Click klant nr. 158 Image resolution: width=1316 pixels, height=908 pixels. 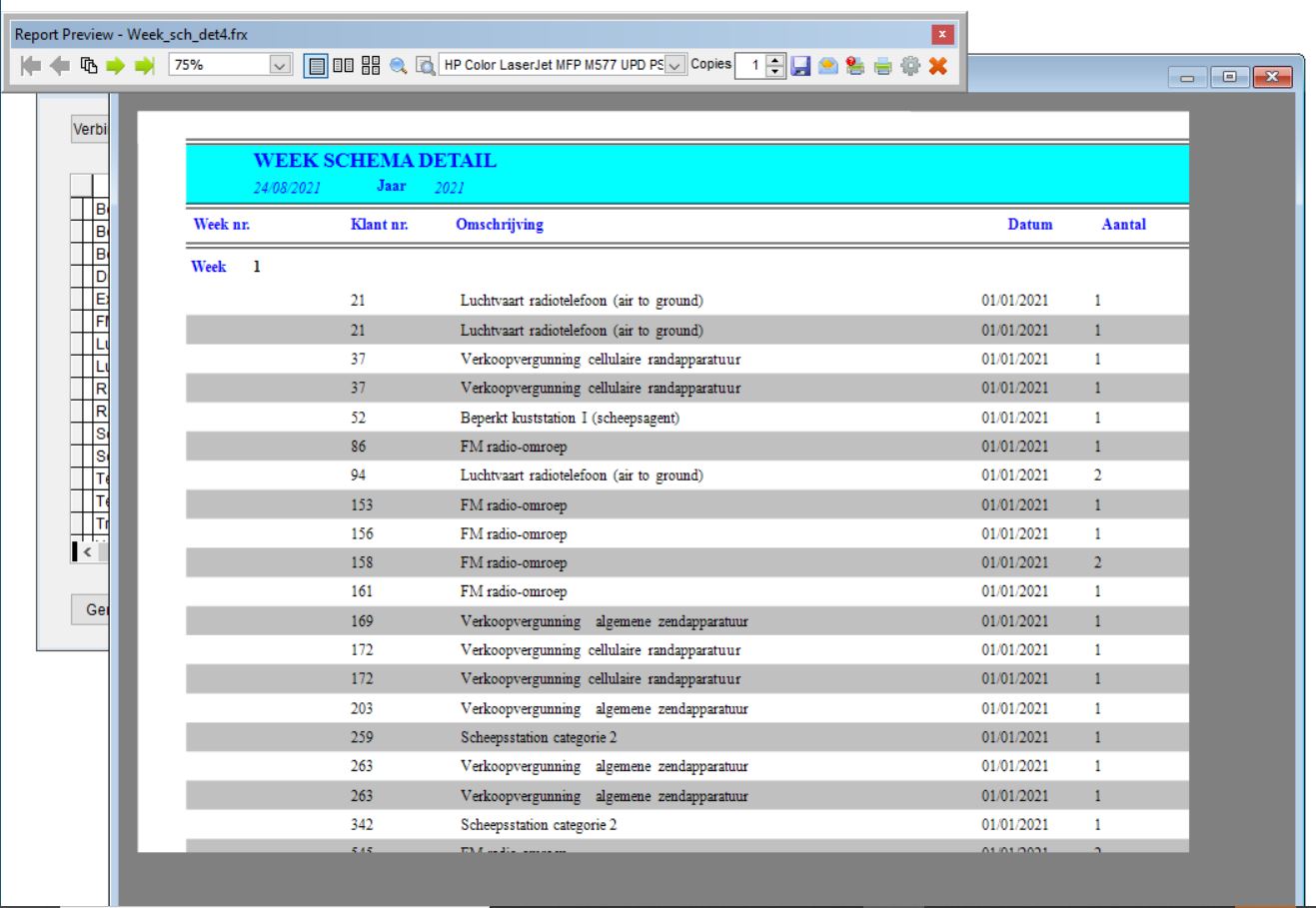(x=362, y=562)
